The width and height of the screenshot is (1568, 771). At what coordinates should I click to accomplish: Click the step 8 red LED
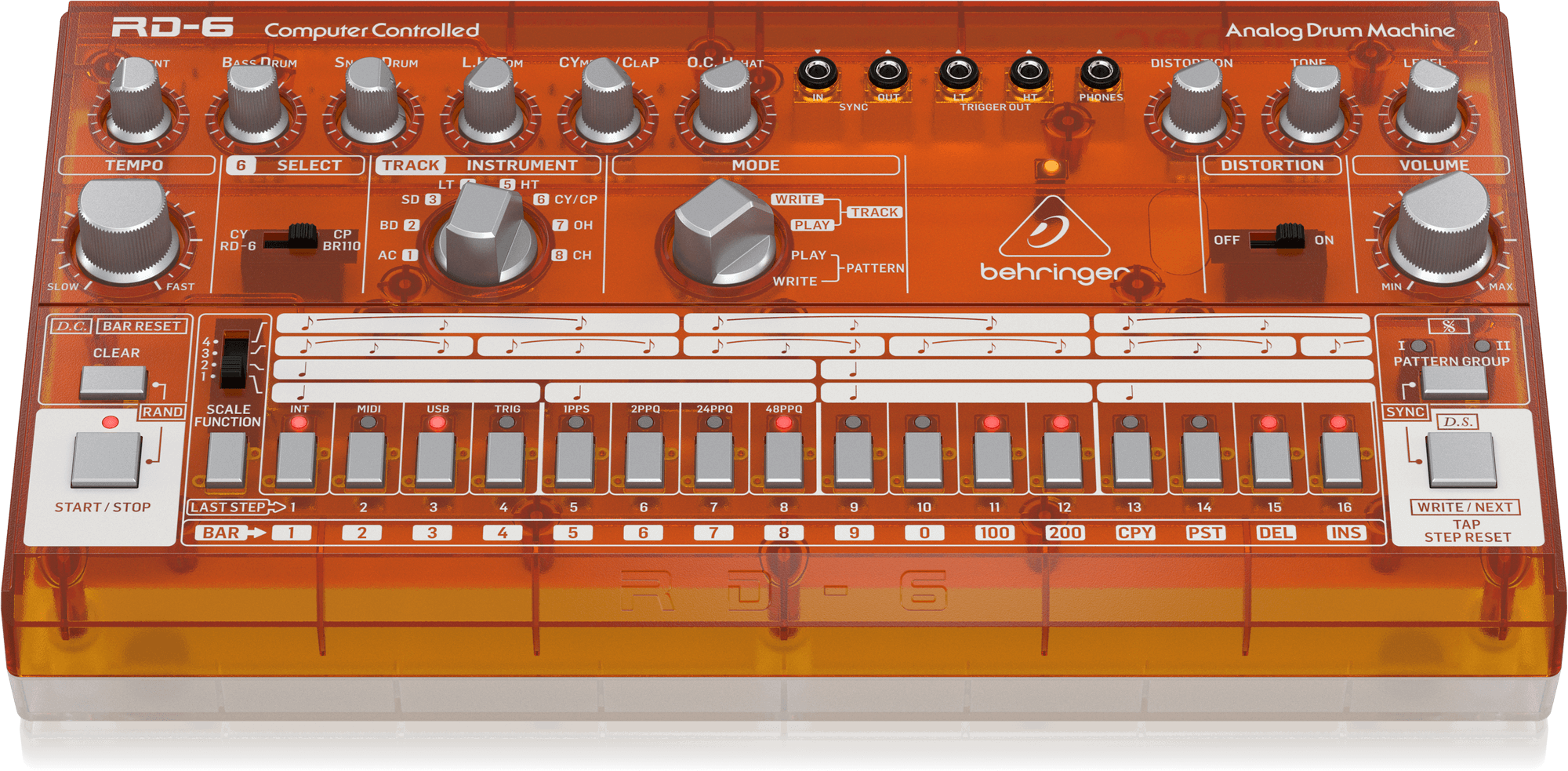783,423
